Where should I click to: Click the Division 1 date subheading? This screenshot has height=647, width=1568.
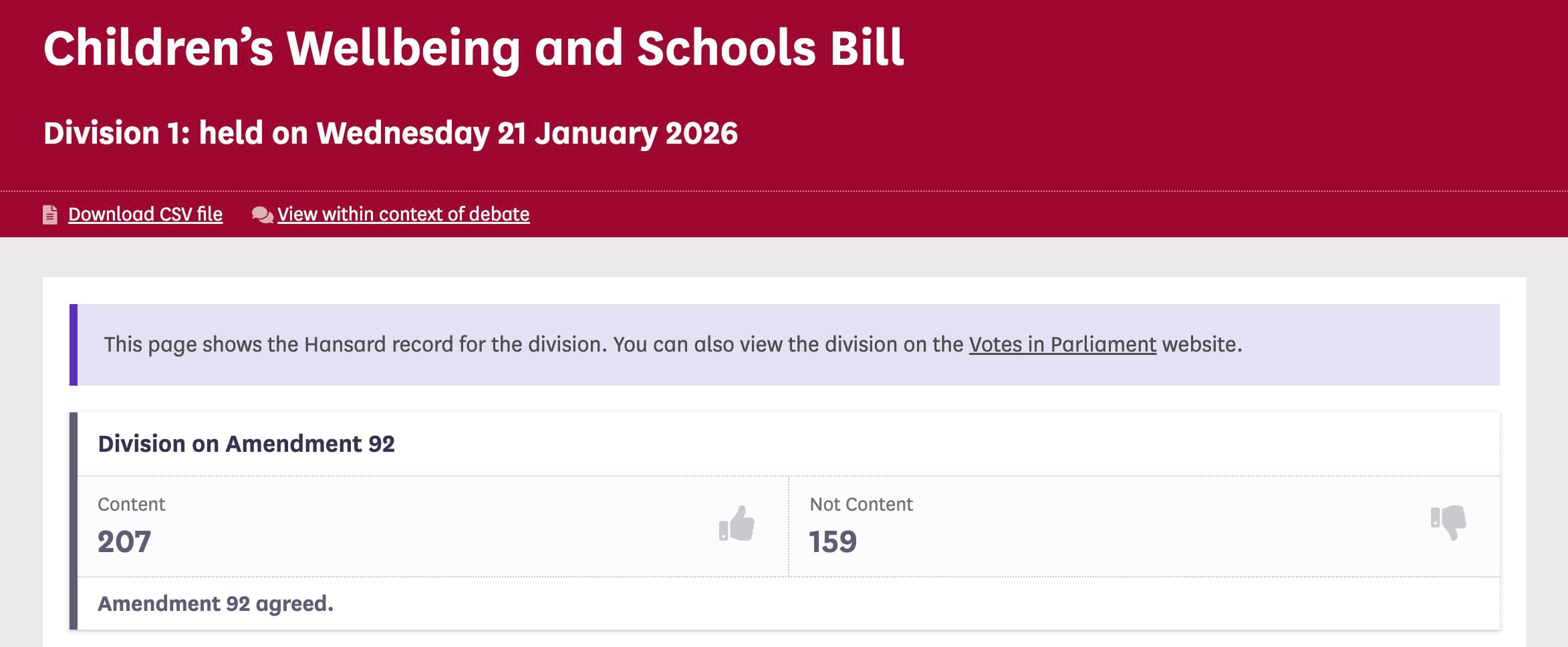tap(391, 133)
